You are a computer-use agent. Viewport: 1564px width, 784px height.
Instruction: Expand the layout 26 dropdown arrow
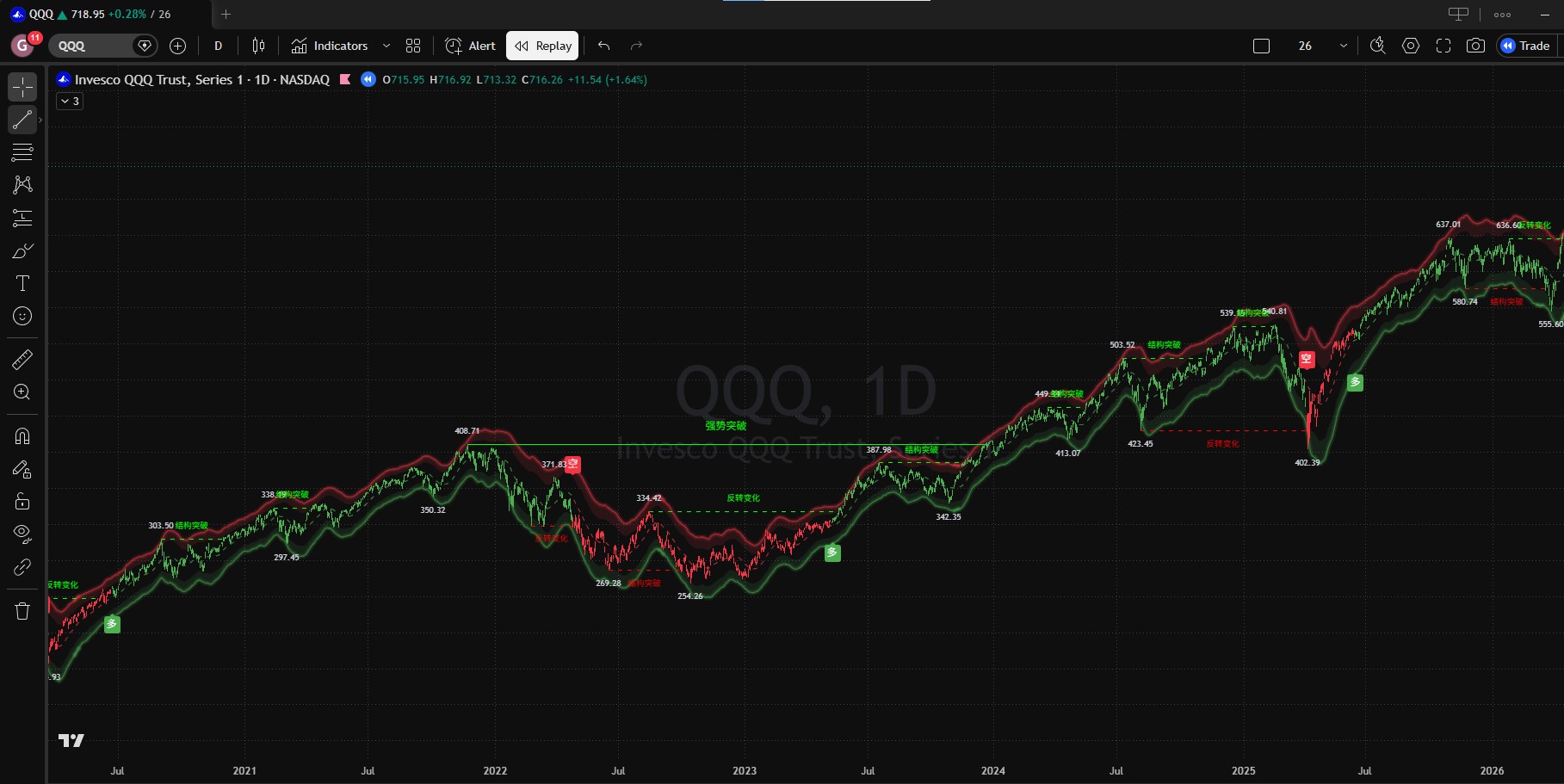pyautogui.click(x=1343, y=46)
